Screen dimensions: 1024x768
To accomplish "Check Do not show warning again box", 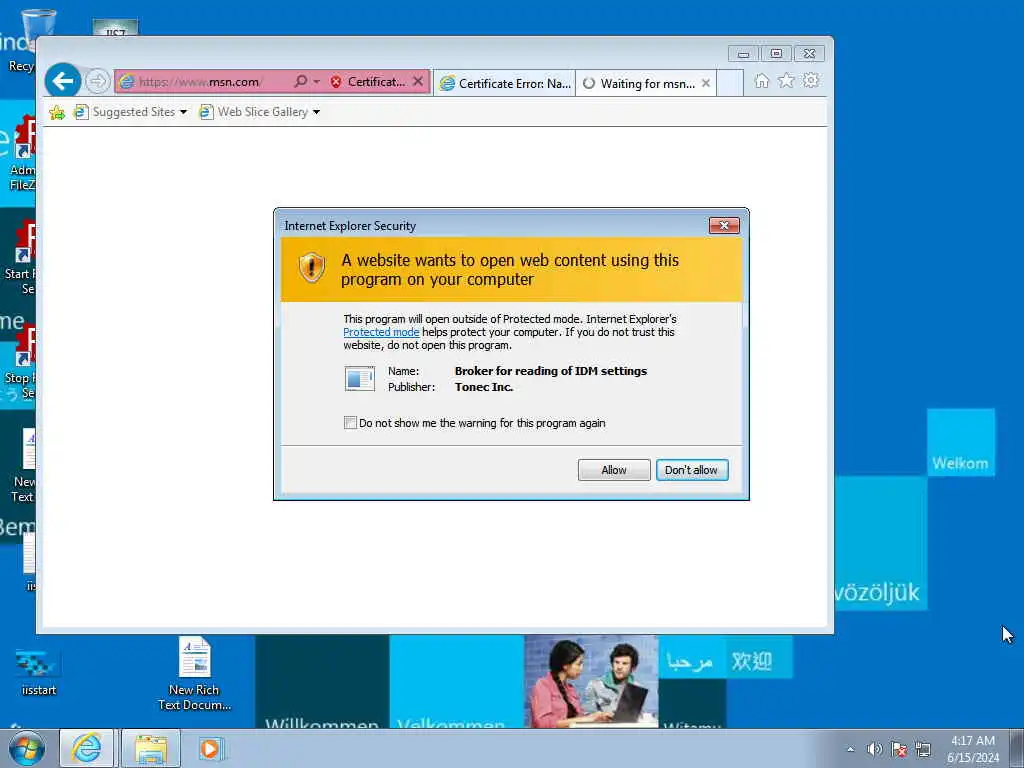I will 351,423.
